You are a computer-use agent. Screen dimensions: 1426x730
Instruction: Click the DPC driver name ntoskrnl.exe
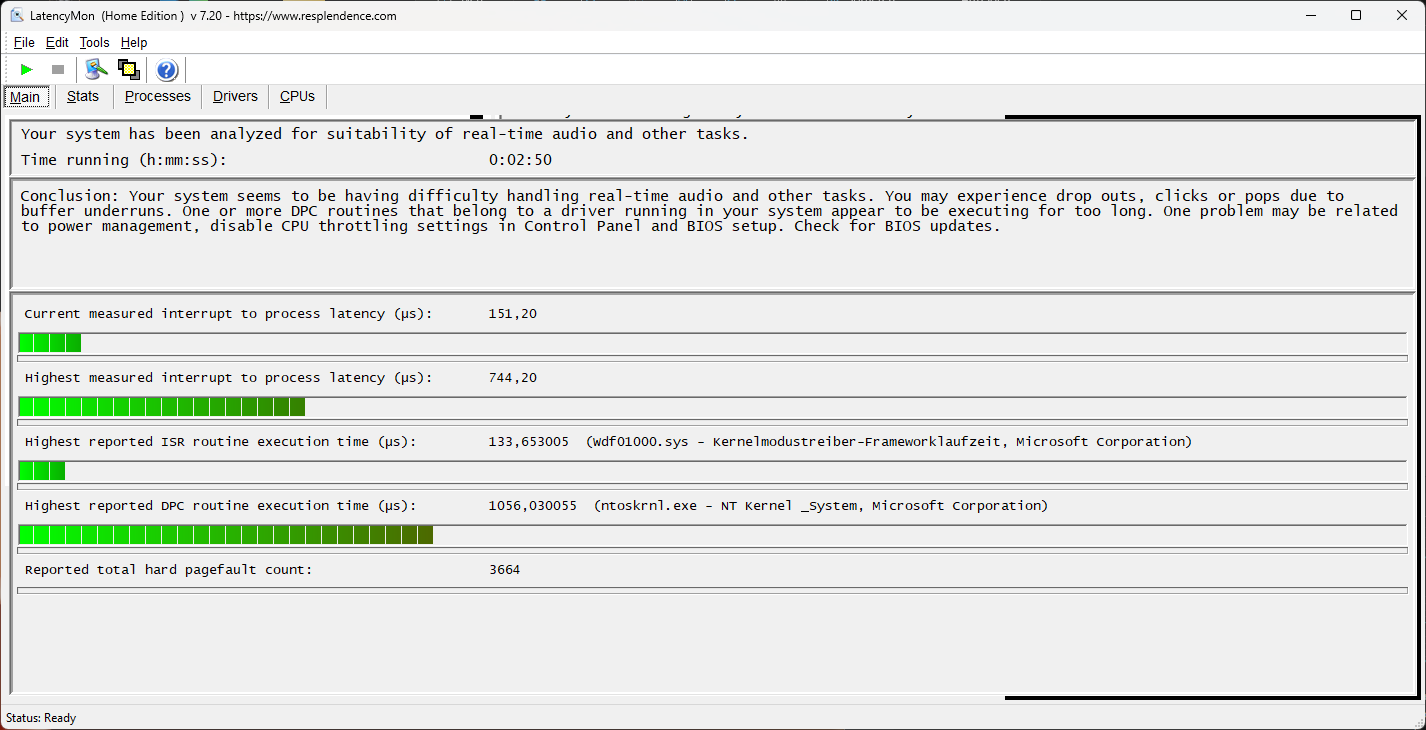(647, 506)
